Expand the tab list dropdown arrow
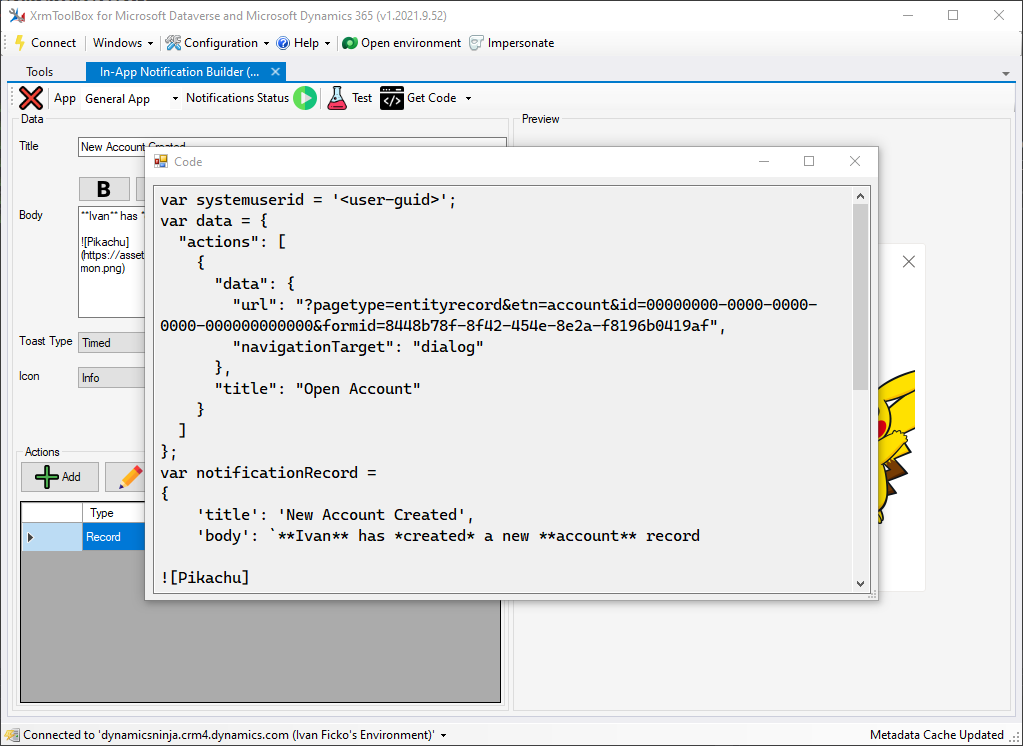The height and width of the screenshot is (746, 1023). (1006, 74)
